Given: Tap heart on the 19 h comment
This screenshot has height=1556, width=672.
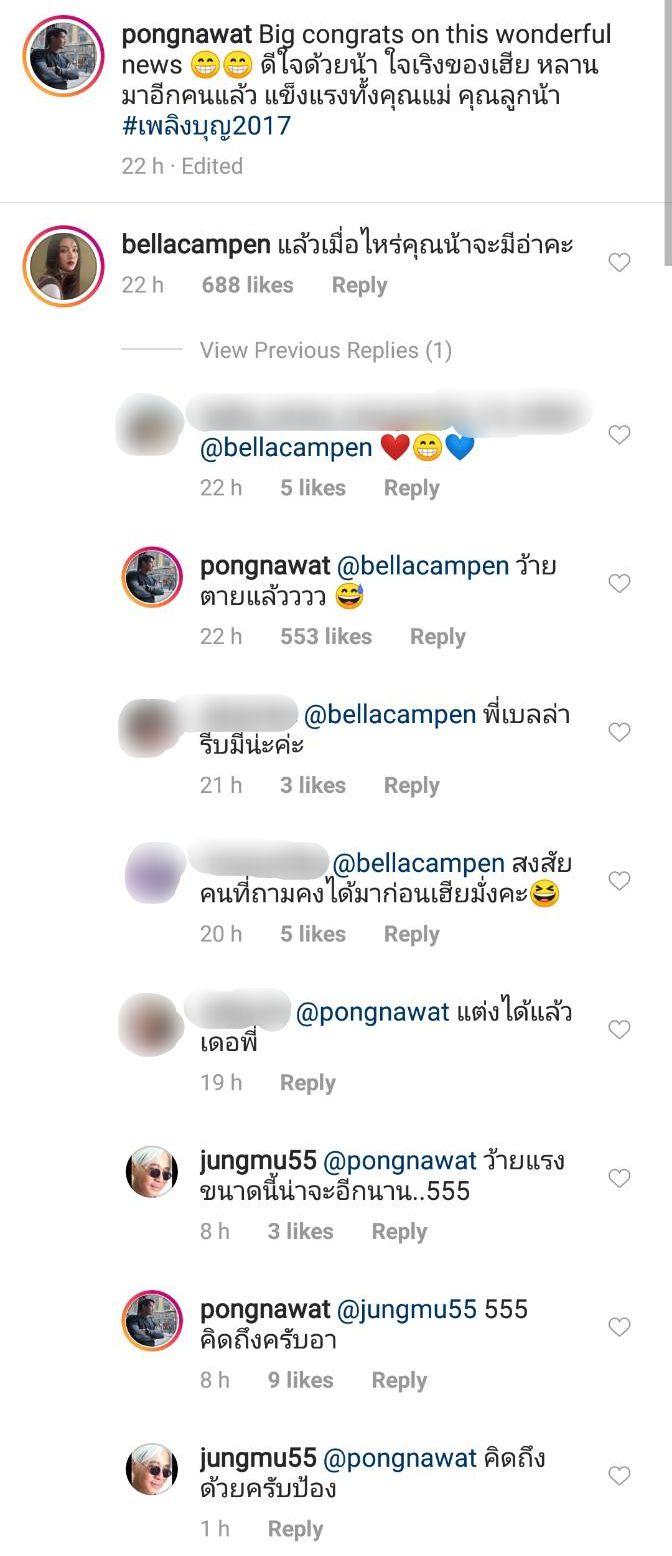Looking at the screenshot, I should point(620,1029).
